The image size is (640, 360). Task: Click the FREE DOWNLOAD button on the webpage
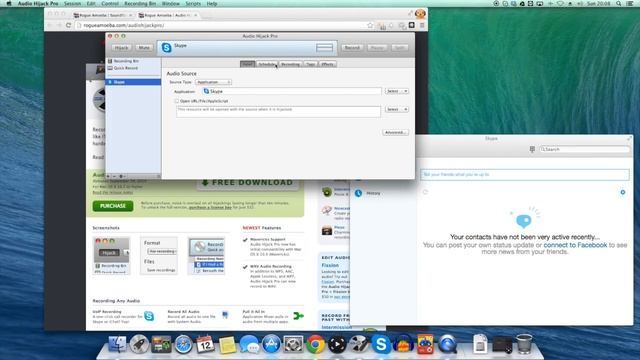(x=248, y=182)
